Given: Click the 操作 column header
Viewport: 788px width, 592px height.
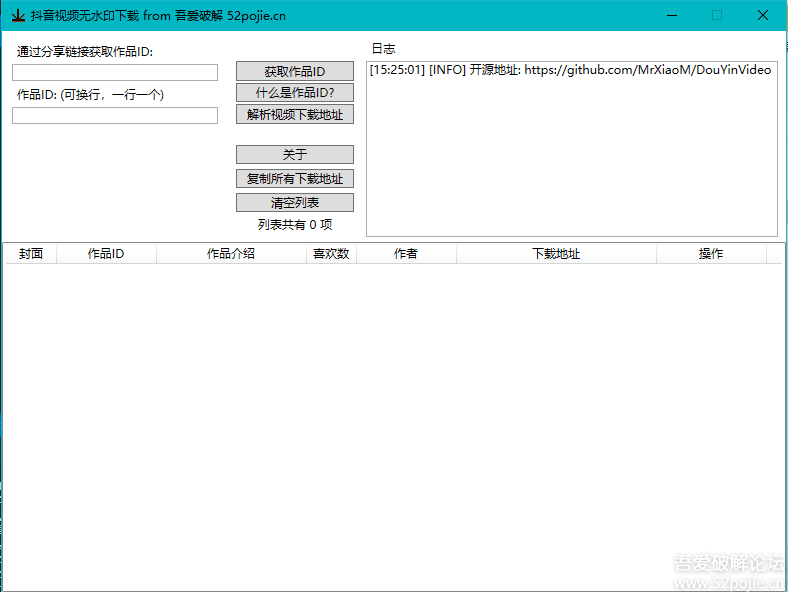Looking at the screenshot, I should point(711,254).
